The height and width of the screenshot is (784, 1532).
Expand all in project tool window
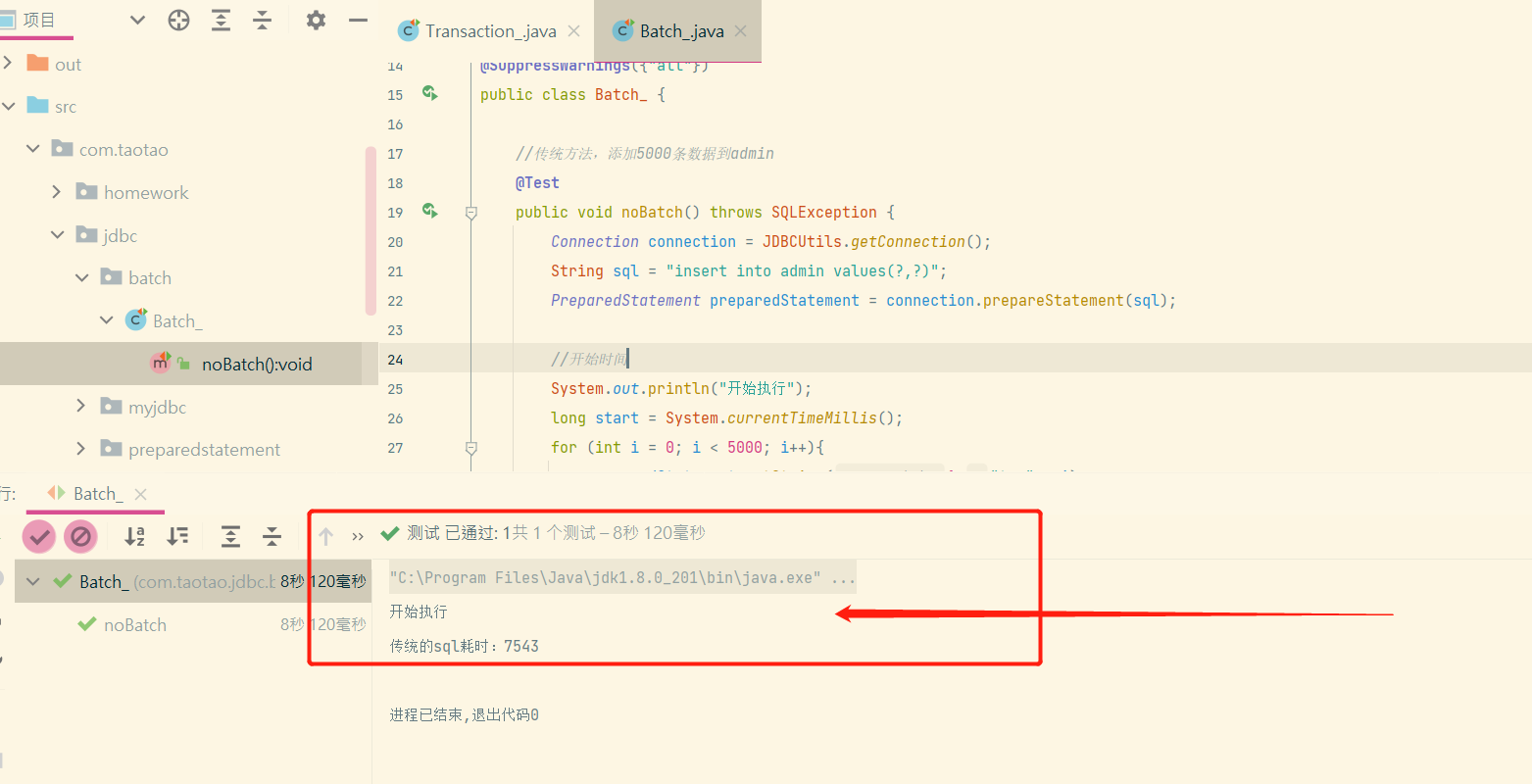pyautogui.click(x=222, y=20)
